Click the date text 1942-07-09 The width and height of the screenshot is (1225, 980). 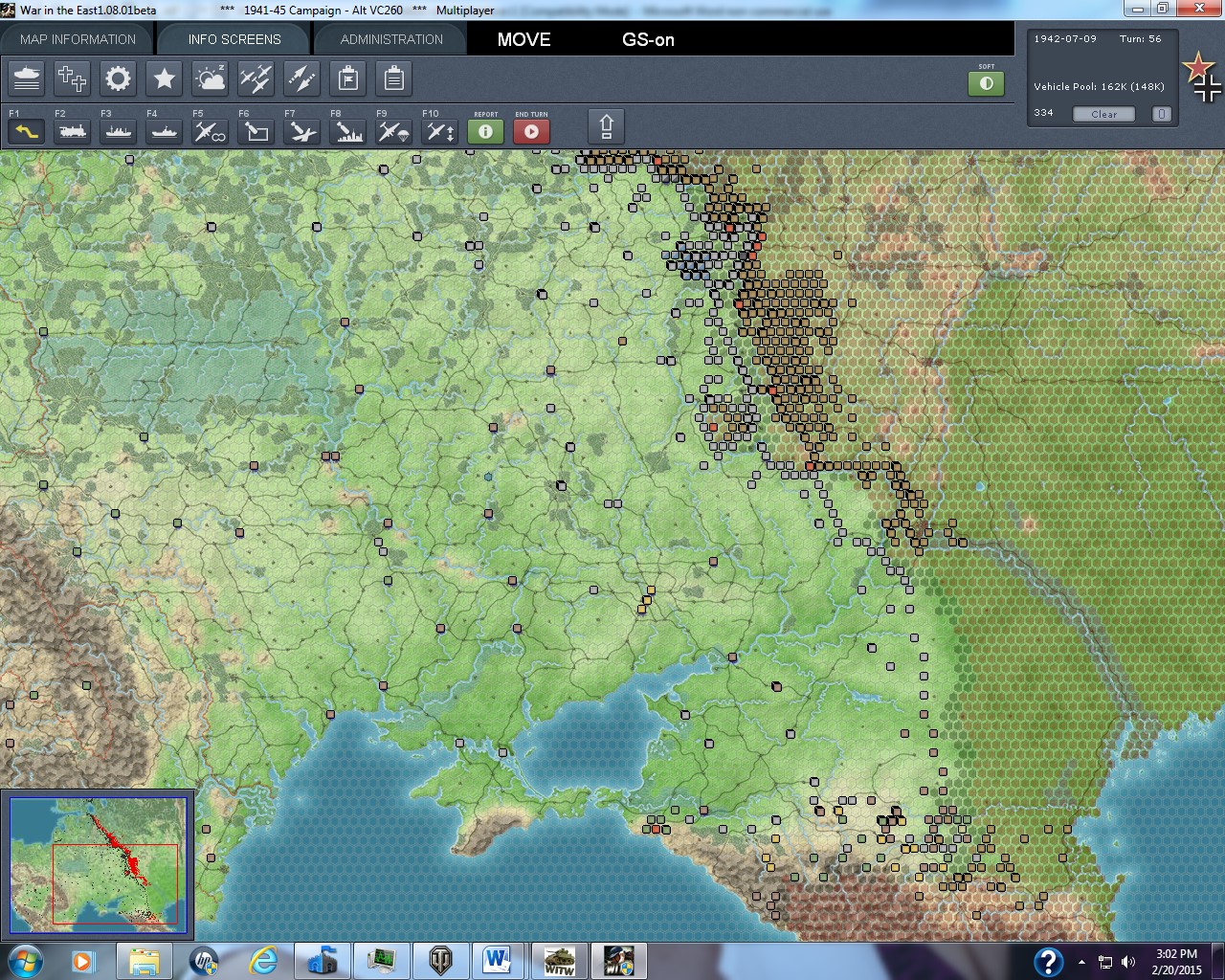pyautogui.click(x=1065, y=39)
